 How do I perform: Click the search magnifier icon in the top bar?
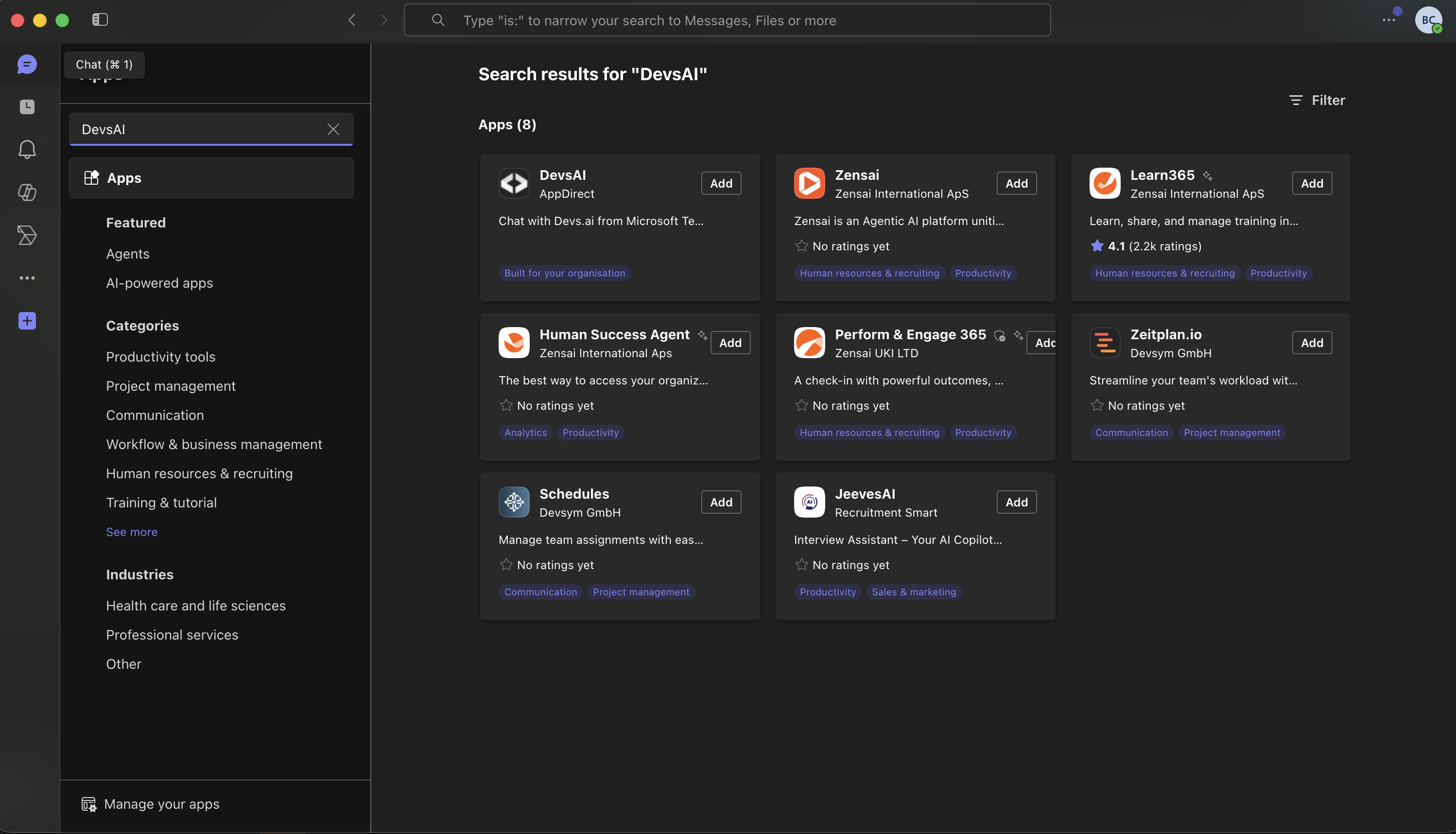click(x=438, y=20)
